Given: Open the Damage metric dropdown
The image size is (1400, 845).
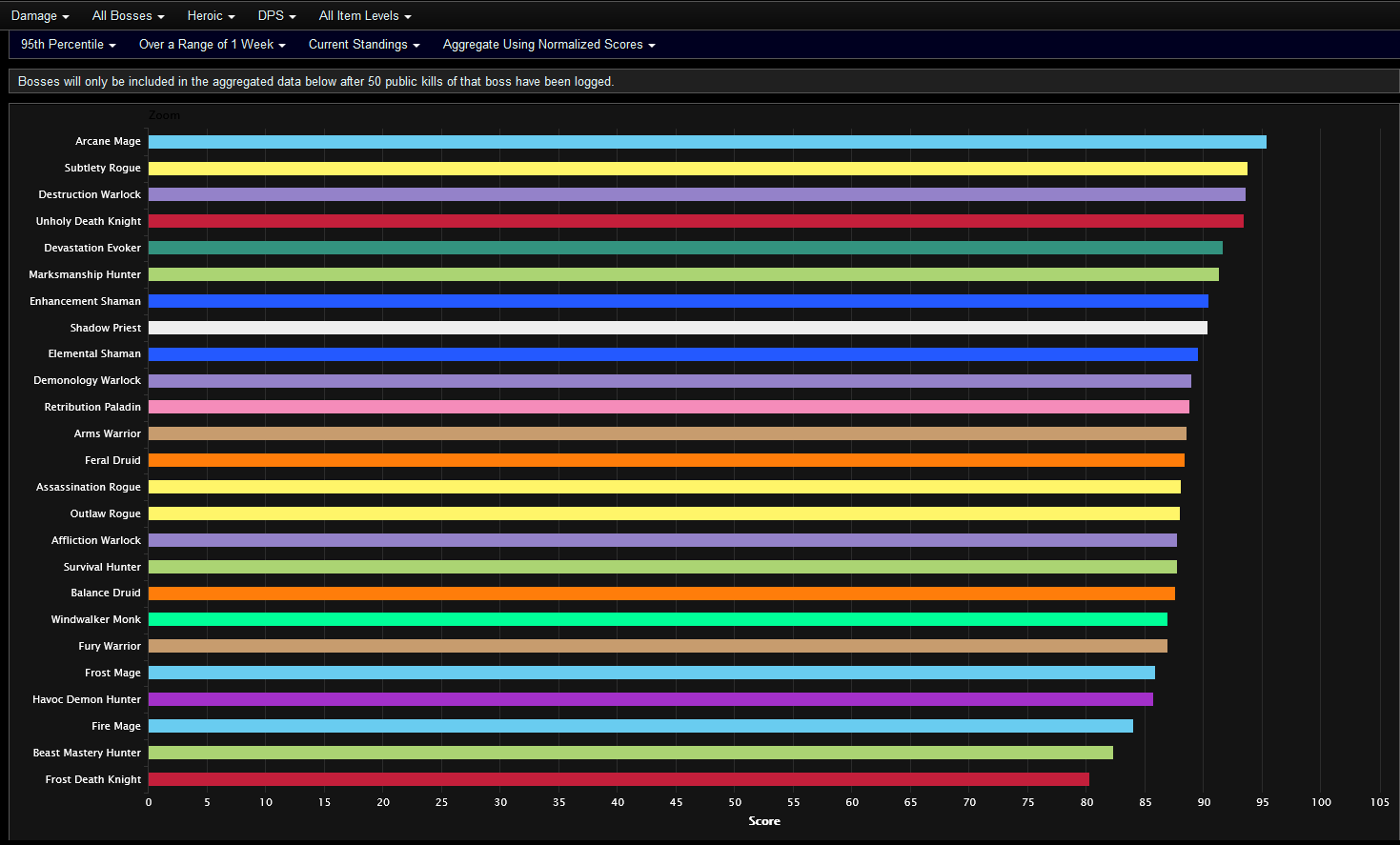Looking at the screenshot, I should point(39,16).
